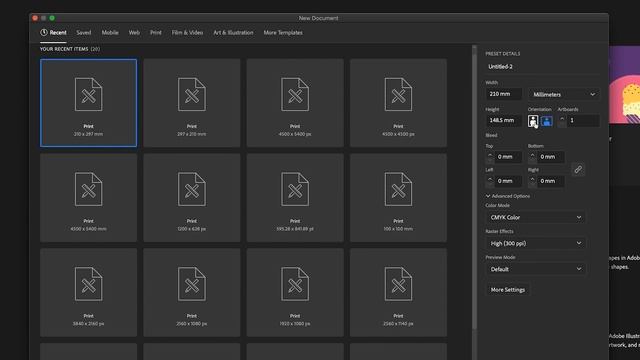The height and width of the screenshot is (360, 640).
Task: Switch to the Mobile tab
Action: (x=110, y=33)
